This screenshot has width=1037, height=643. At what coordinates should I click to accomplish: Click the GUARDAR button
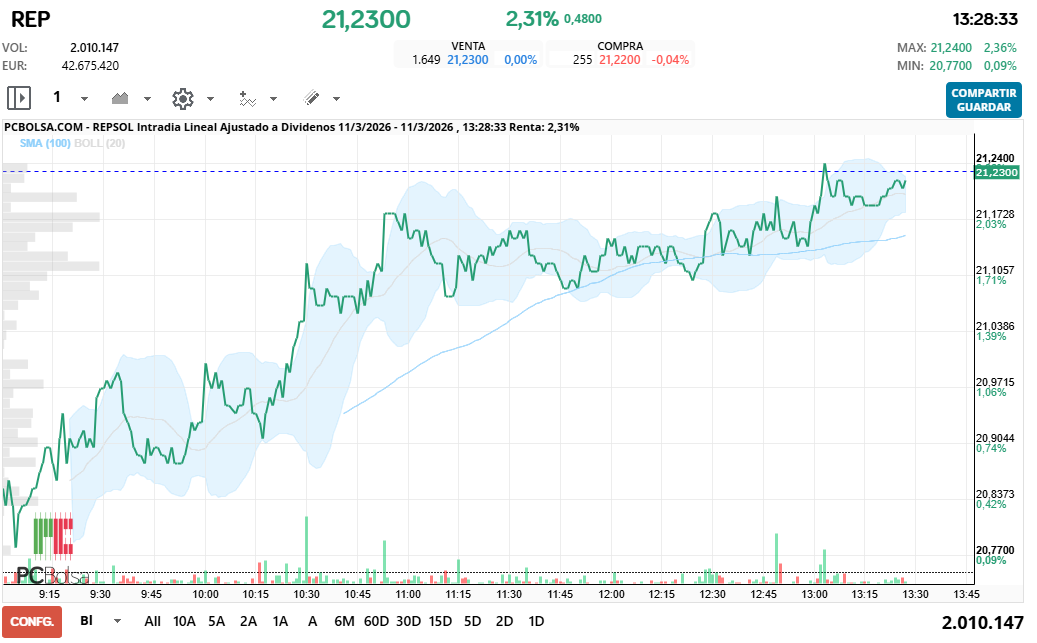pyautogui.click(x=984, y=107)
